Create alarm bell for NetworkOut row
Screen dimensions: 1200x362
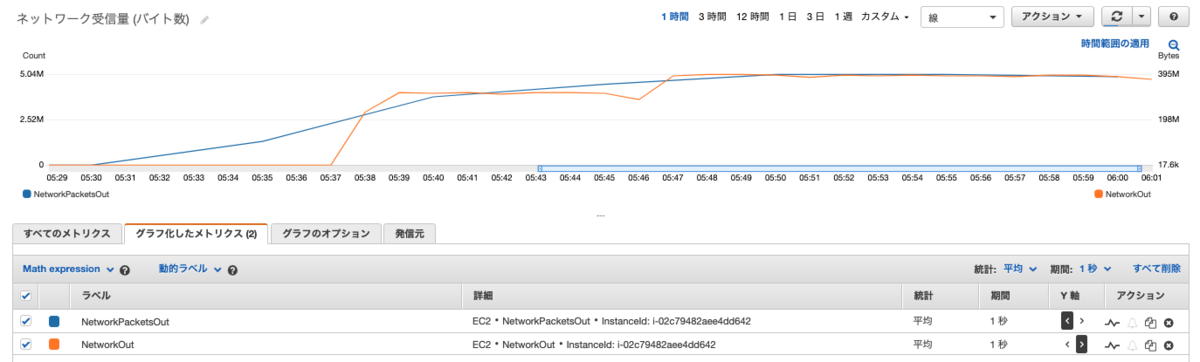1133,345
